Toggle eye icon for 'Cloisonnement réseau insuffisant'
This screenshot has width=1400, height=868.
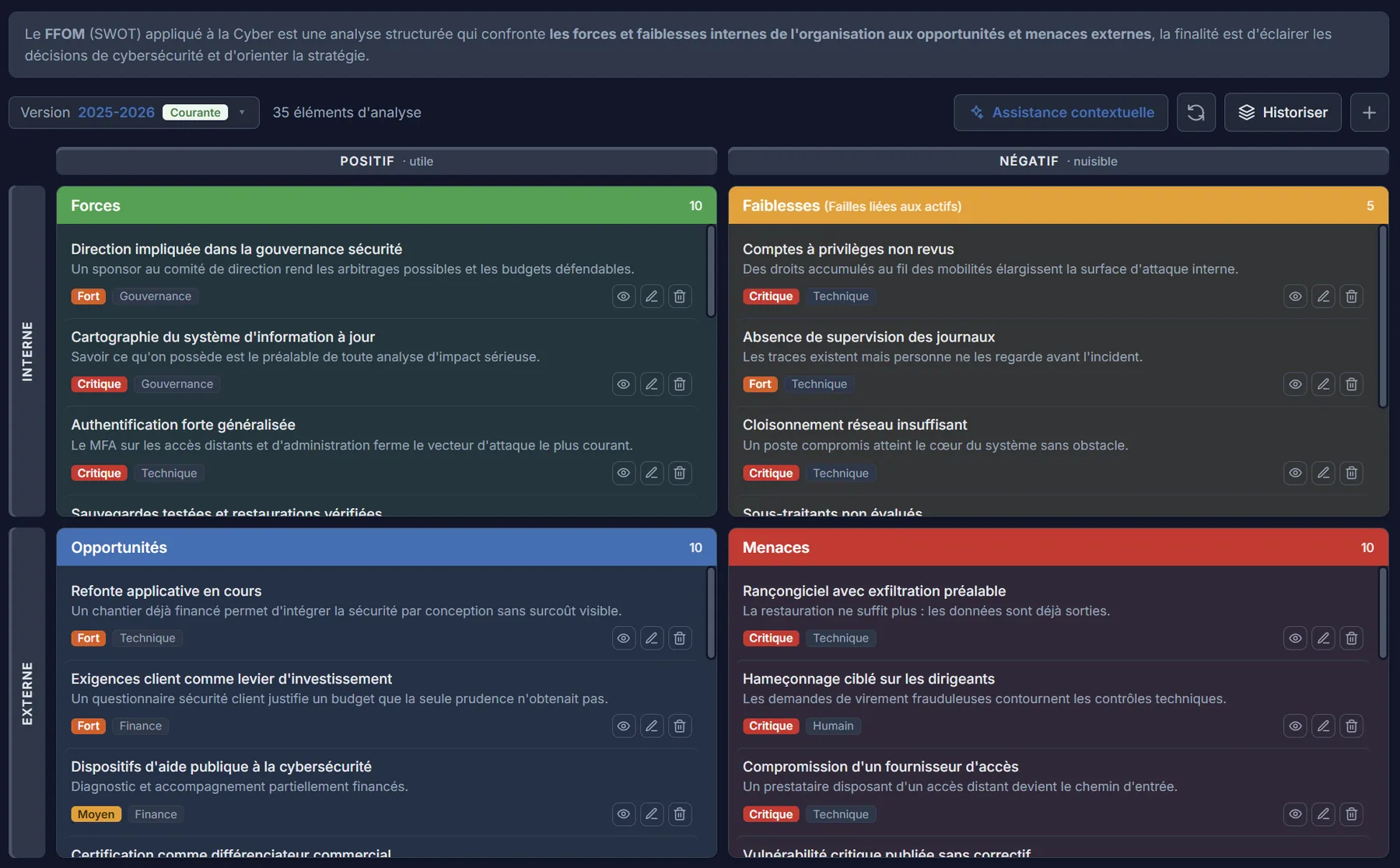[1296, 473]
